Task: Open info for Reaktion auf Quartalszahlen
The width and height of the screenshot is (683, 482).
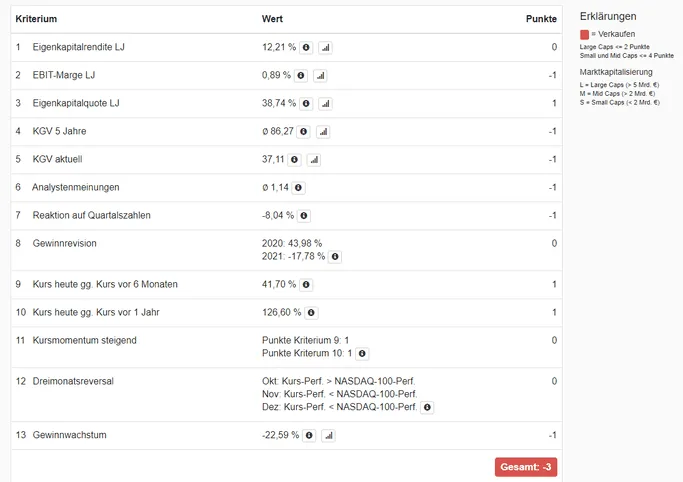Action: click(304, 216)
